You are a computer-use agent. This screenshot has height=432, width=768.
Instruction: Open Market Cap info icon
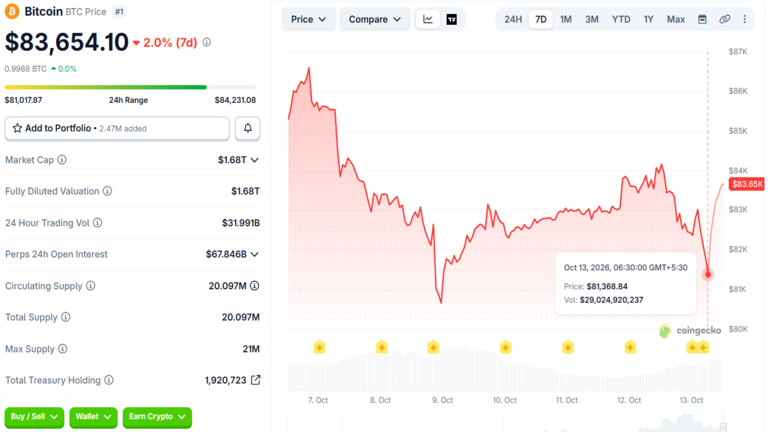coord(62,160)
